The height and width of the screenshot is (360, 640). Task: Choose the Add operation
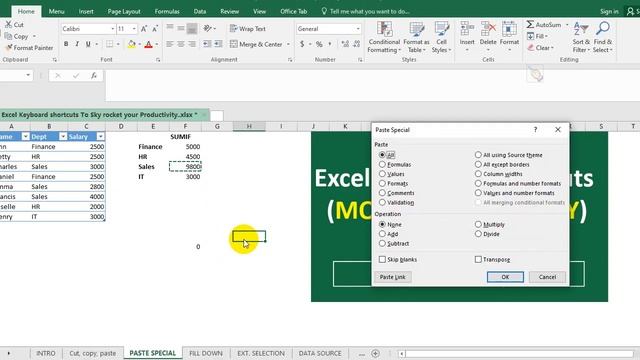coord(382,234)
